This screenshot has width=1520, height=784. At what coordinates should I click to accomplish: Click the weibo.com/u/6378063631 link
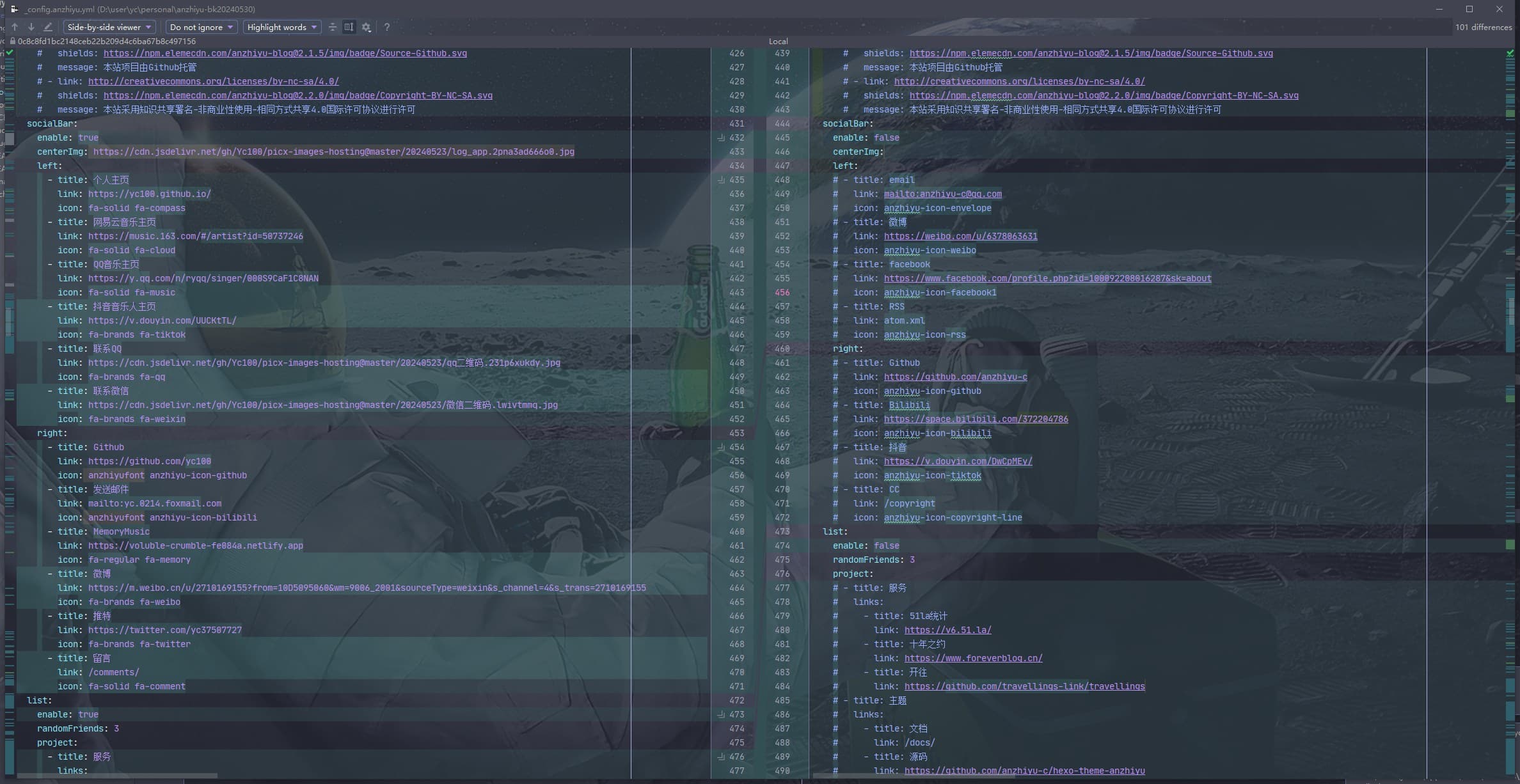click(960, 236)
